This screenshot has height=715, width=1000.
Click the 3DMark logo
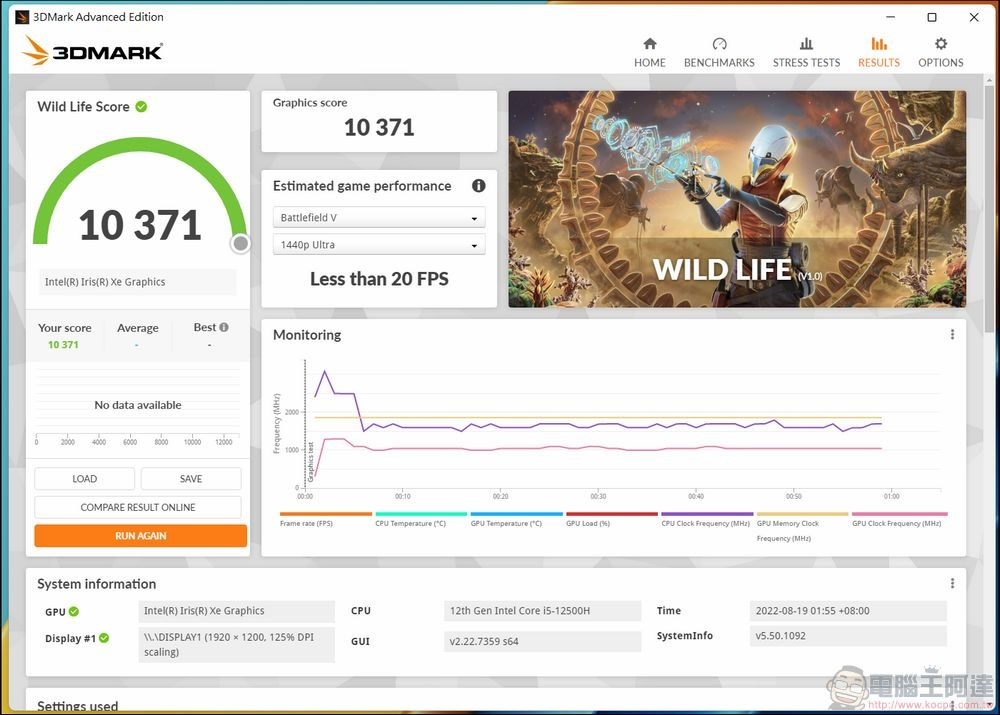point(92,50)
